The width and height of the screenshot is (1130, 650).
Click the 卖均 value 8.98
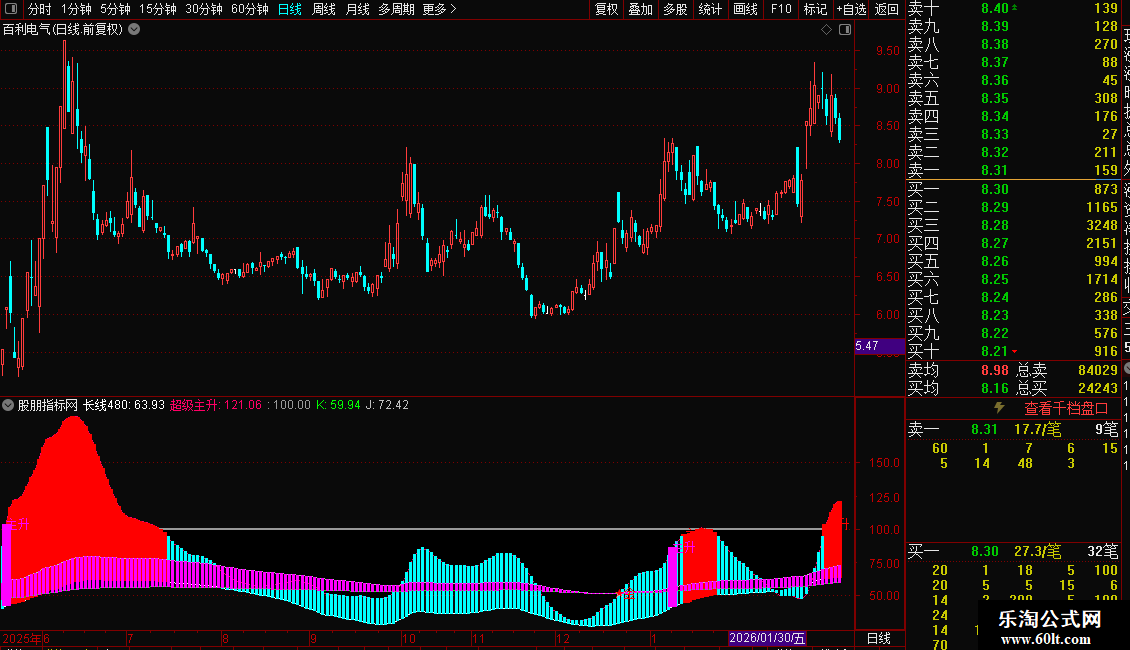coord(995,370)
